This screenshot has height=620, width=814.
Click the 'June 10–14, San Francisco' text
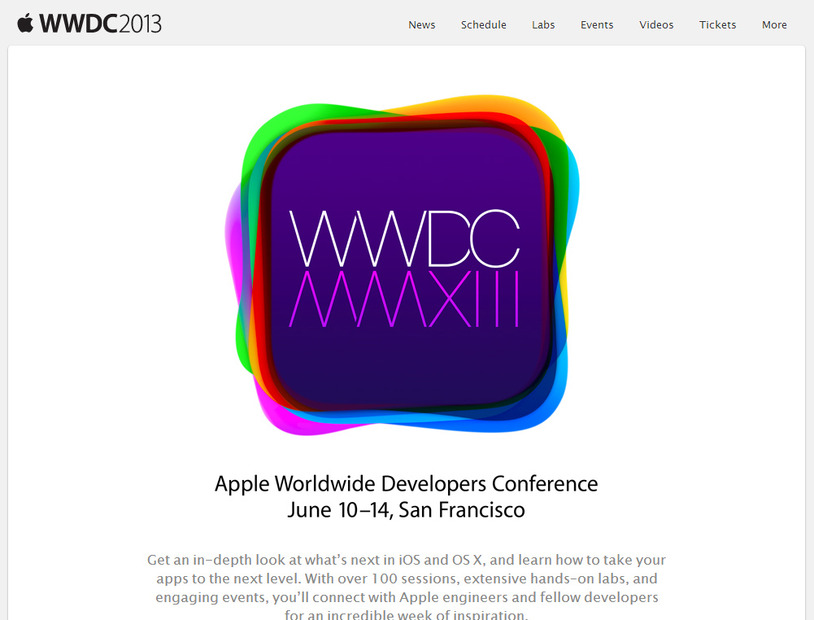click(406, 510)
